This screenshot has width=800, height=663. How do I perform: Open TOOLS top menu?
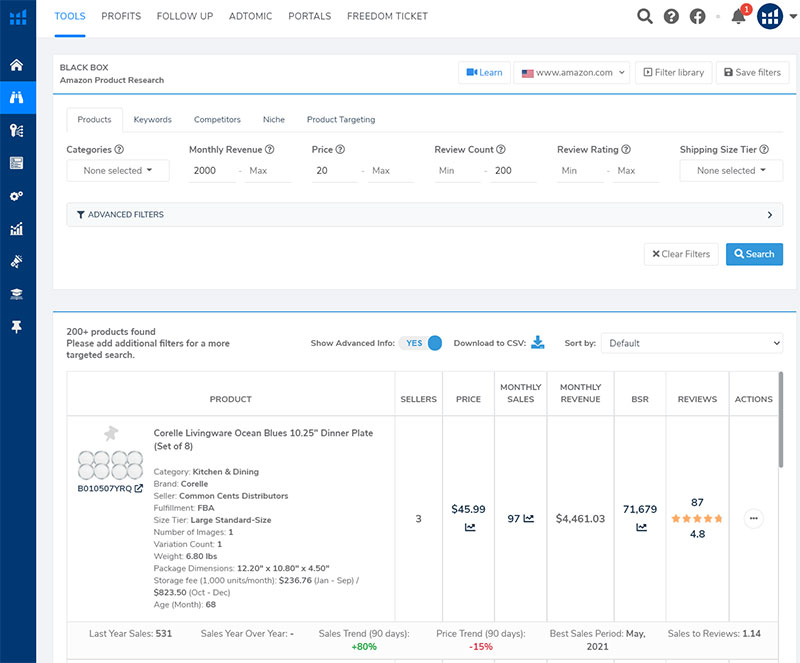click(70, 16)
